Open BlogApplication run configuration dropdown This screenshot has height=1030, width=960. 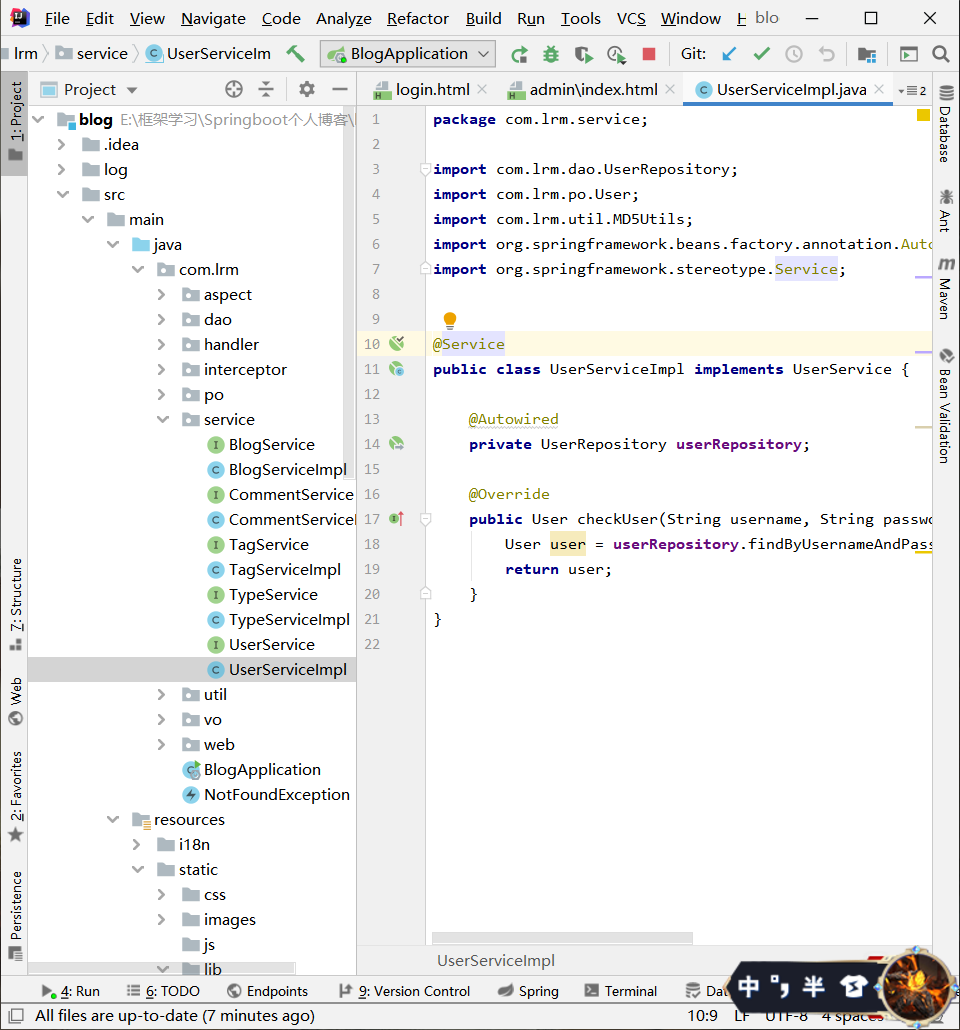click(x=407, y=54)
